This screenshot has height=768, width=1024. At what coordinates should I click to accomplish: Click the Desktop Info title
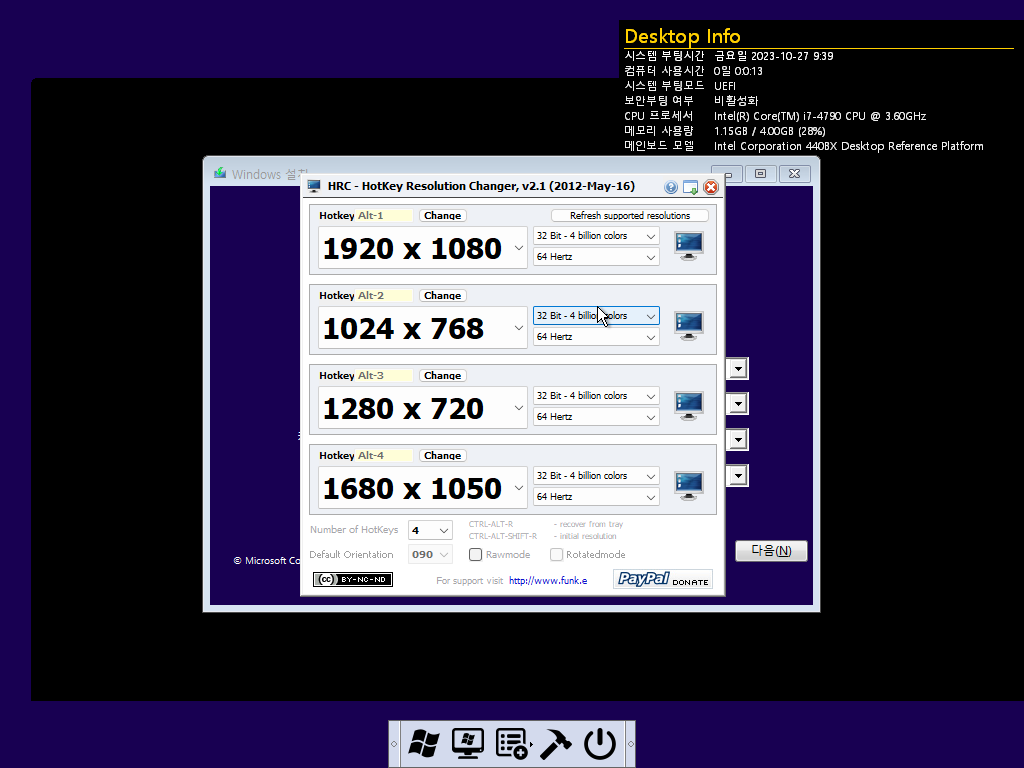click(x=682, y=36)
